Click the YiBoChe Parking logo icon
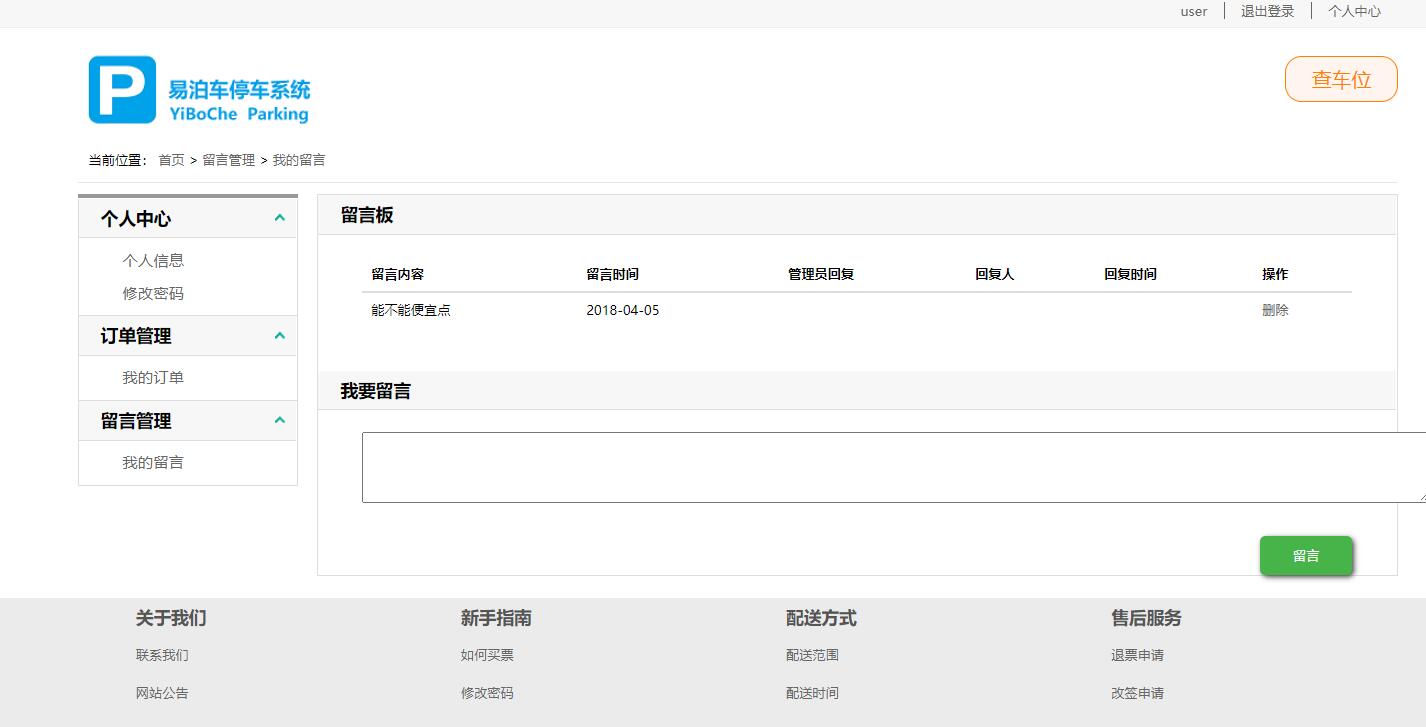Screen dimensions: 1426x727 [x=122, y=90]
